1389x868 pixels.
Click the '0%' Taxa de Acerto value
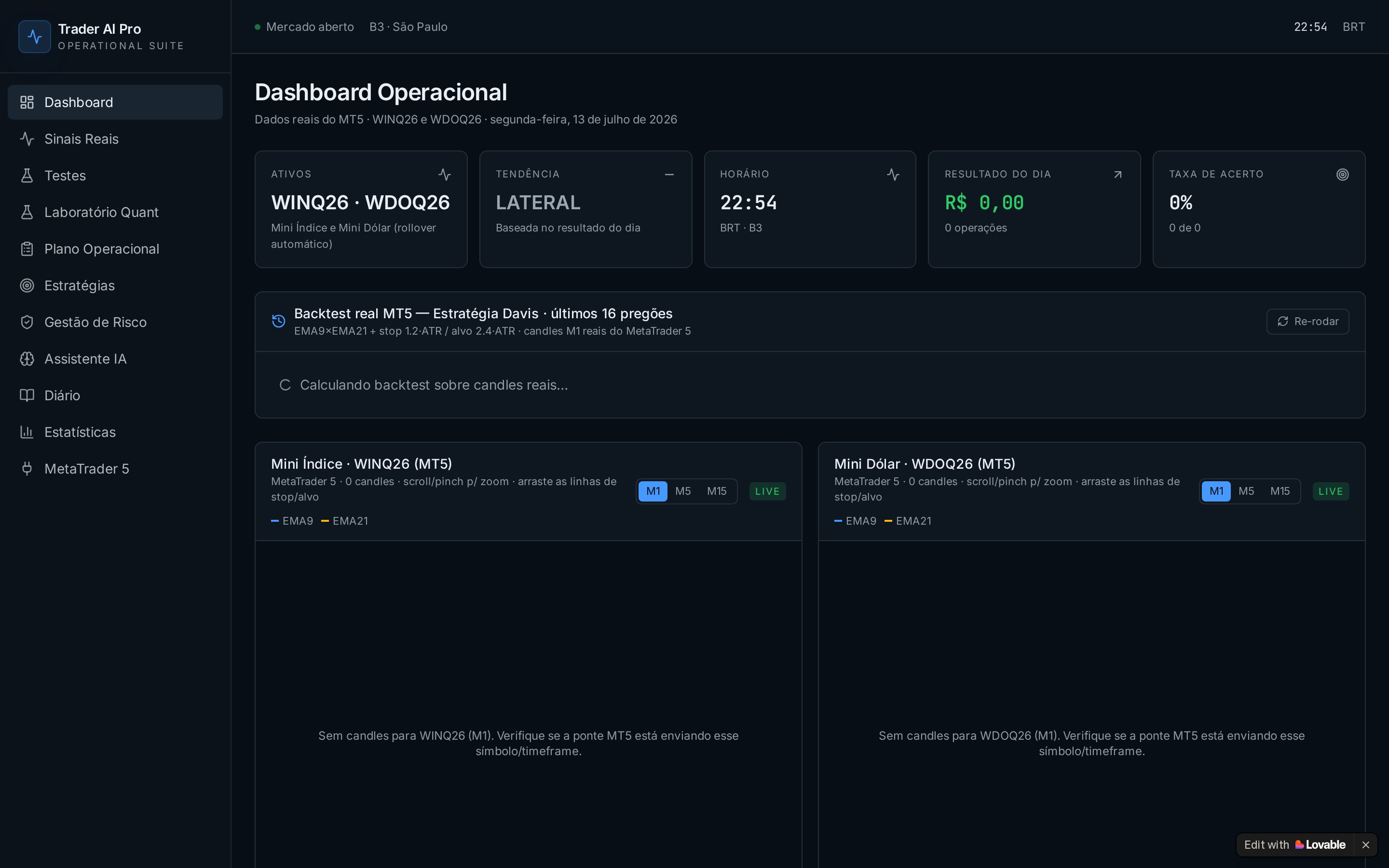pyautogui.click(x=1181, y=203)
